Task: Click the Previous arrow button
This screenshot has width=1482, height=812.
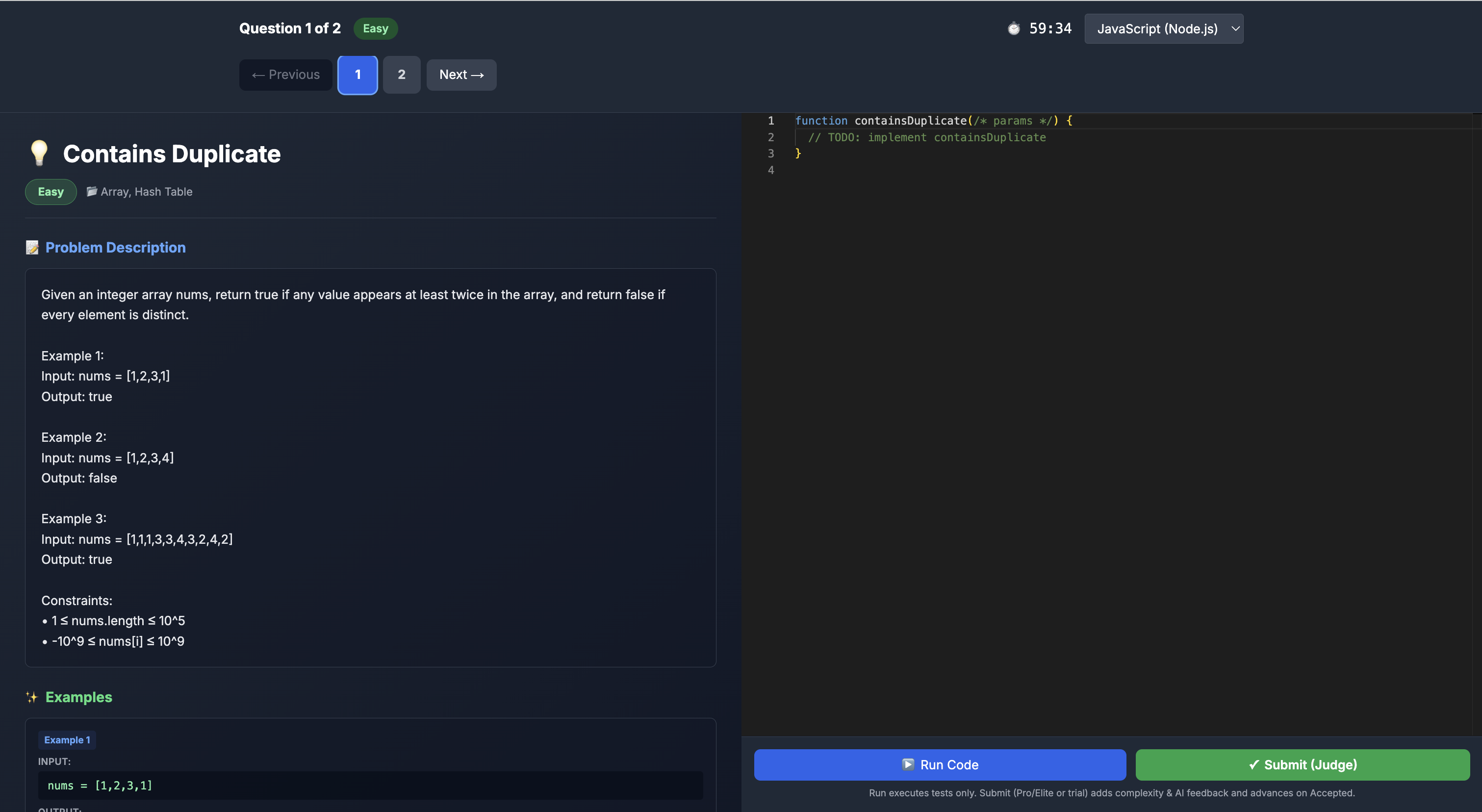Action: [x=285, y=75]
